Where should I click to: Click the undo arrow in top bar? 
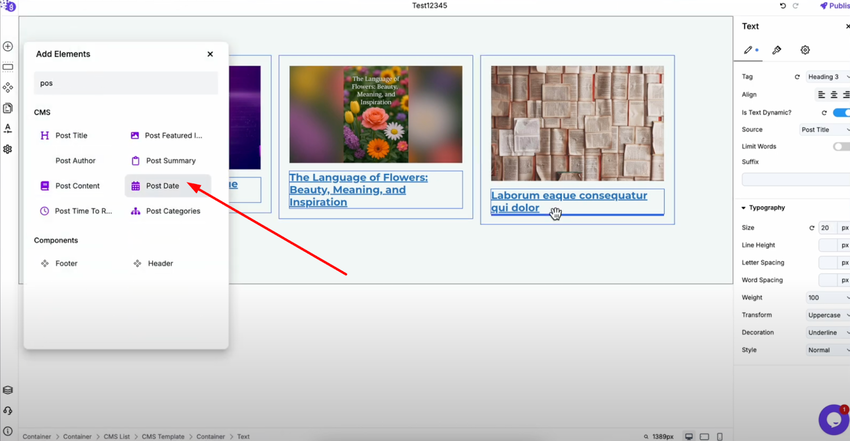783,6
